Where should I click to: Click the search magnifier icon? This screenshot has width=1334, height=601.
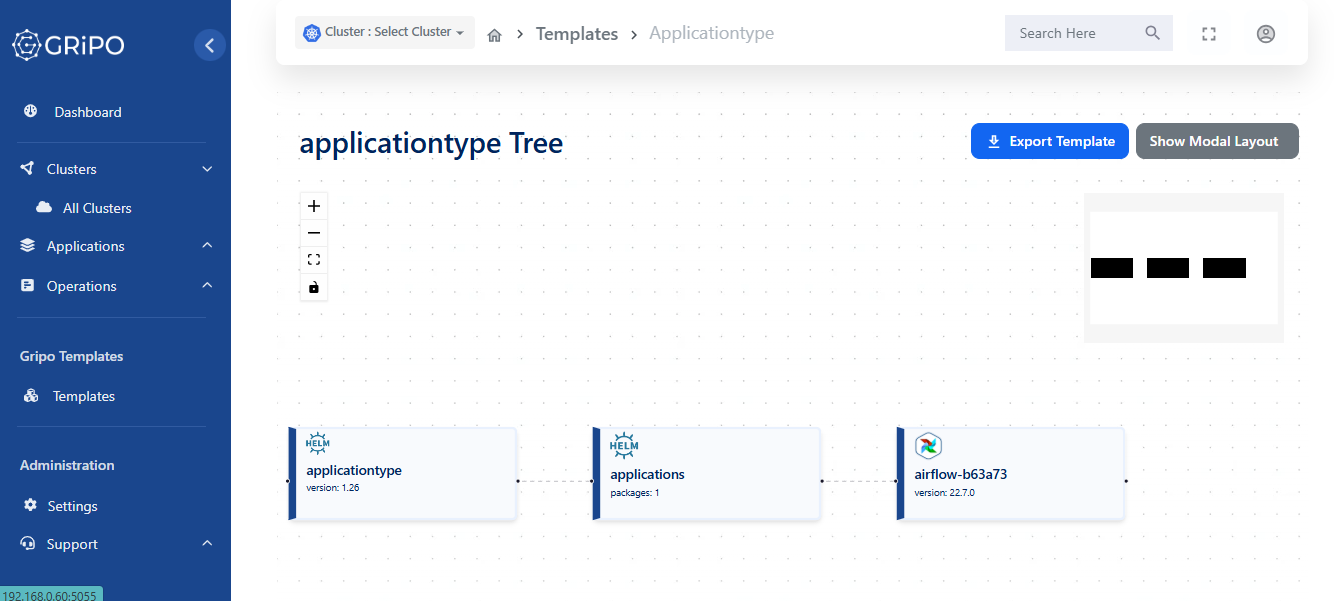click(x=1153, y=33)
